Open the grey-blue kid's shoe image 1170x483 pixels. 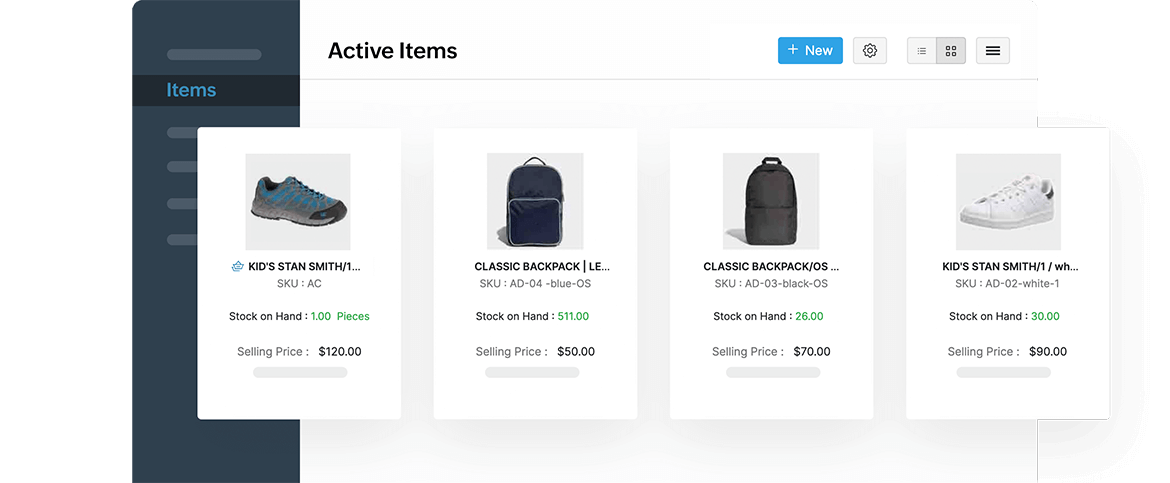coord(298,201)
